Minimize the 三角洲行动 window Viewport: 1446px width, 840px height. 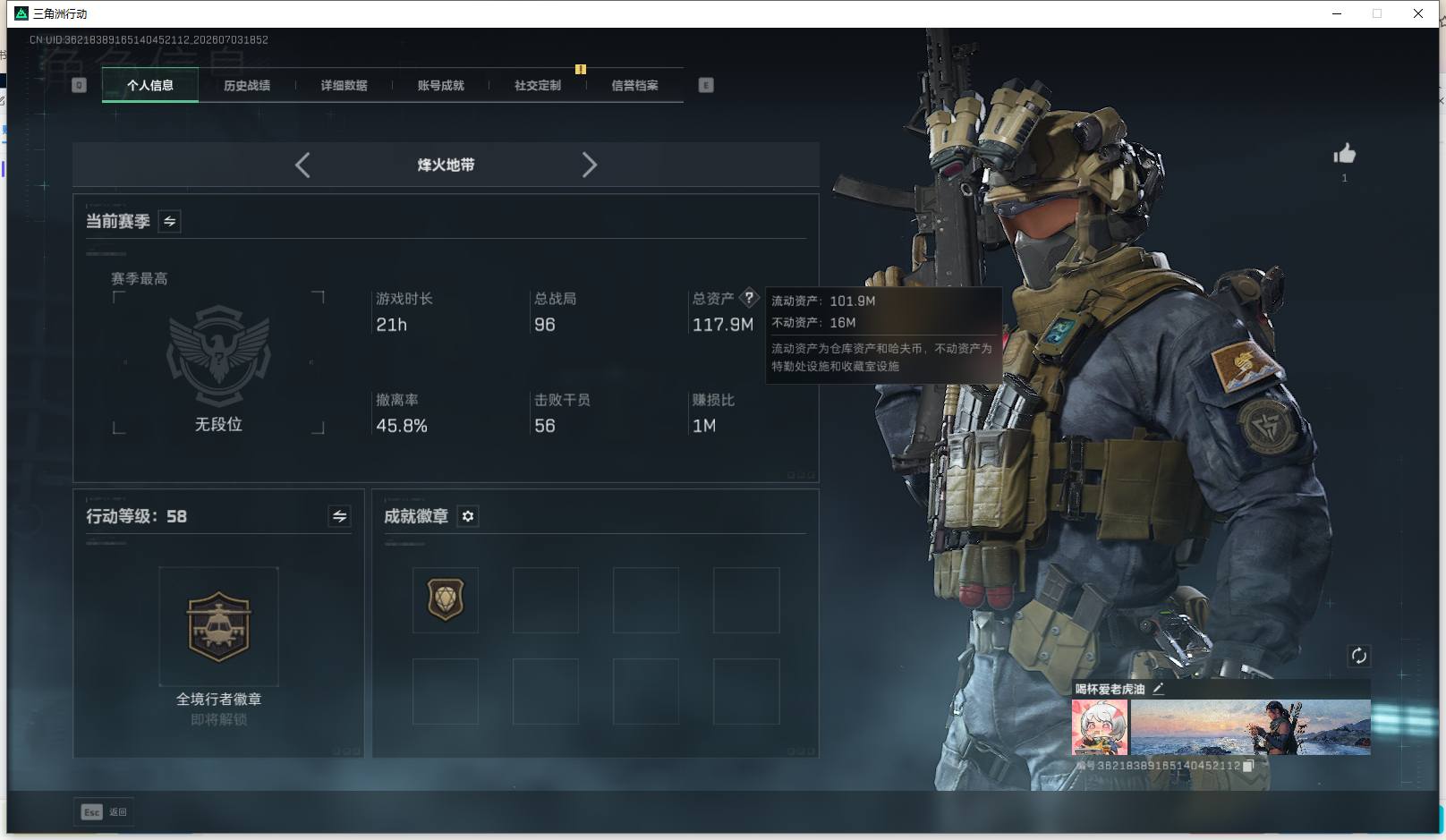[x=1337, y=13]
